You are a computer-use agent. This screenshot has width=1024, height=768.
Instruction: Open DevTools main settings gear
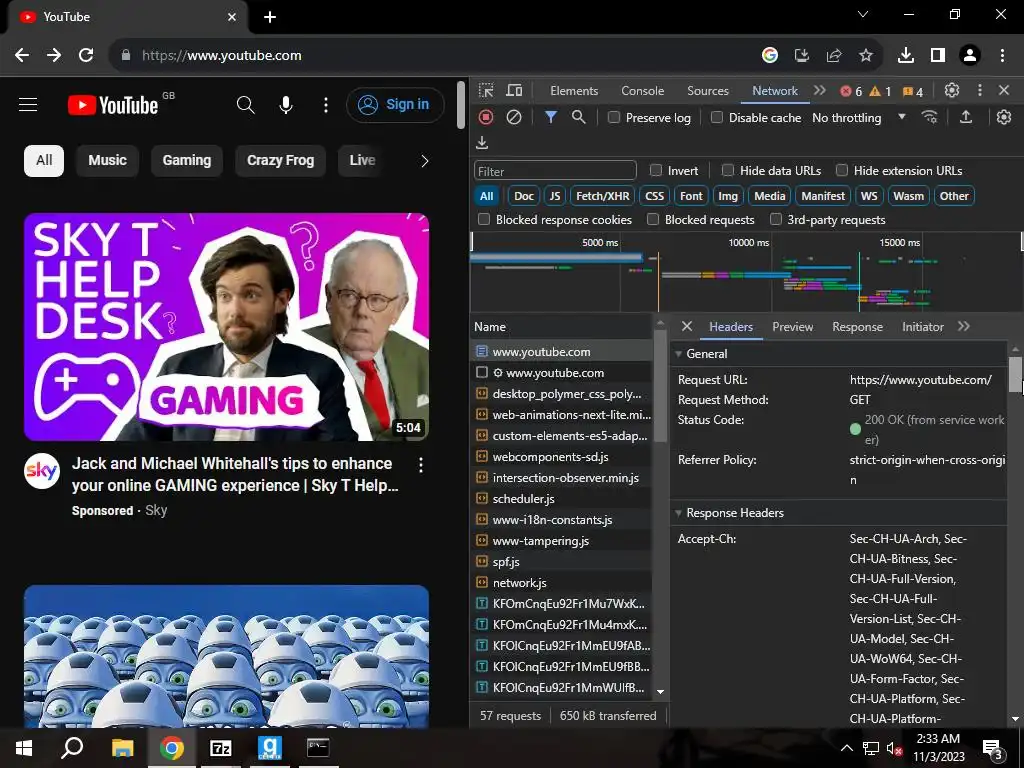[x=952, y=90]
